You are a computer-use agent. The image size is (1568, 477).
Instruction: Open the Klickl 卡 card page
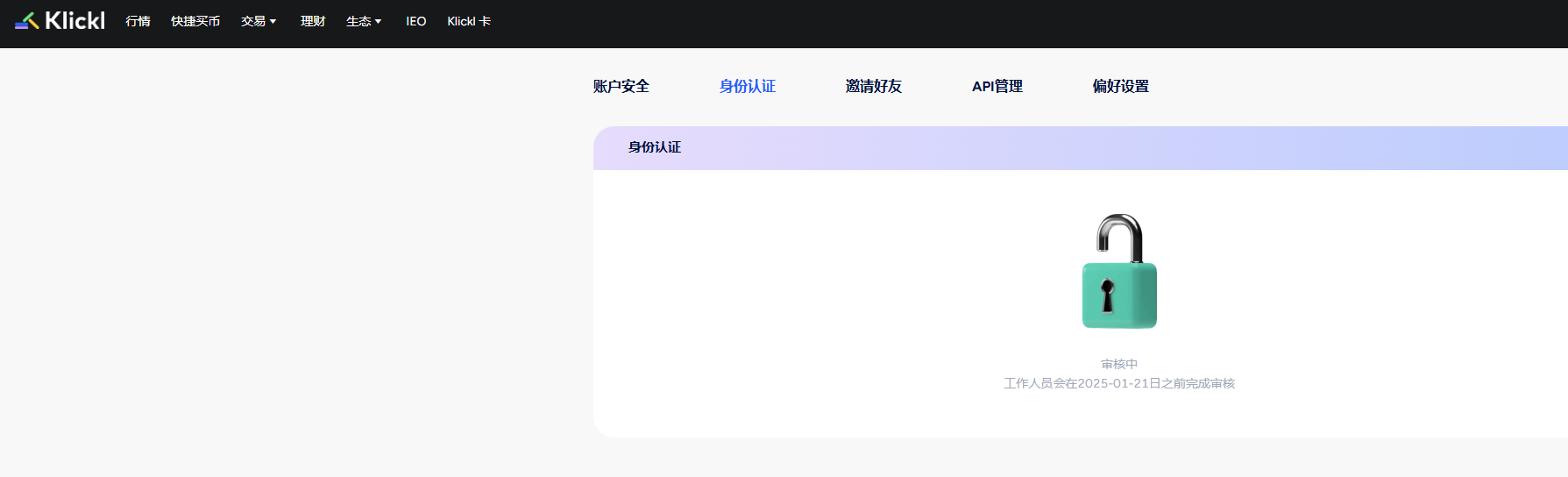[469, 21]
